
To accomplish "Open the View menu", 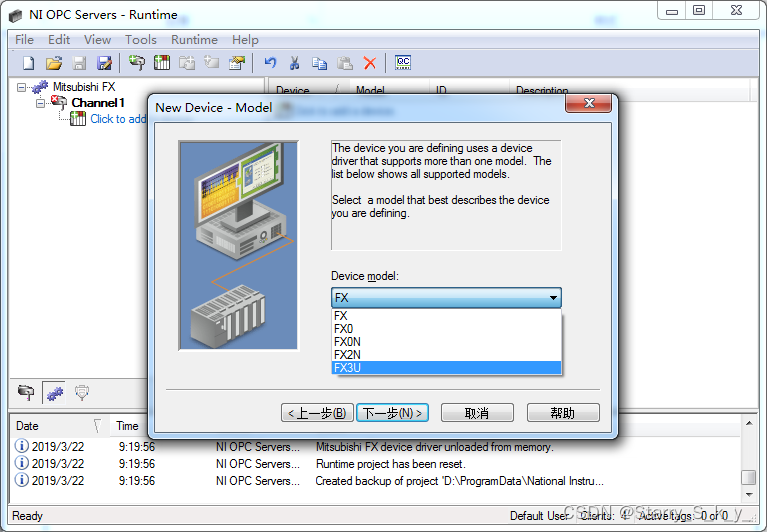I will (97, 40).
